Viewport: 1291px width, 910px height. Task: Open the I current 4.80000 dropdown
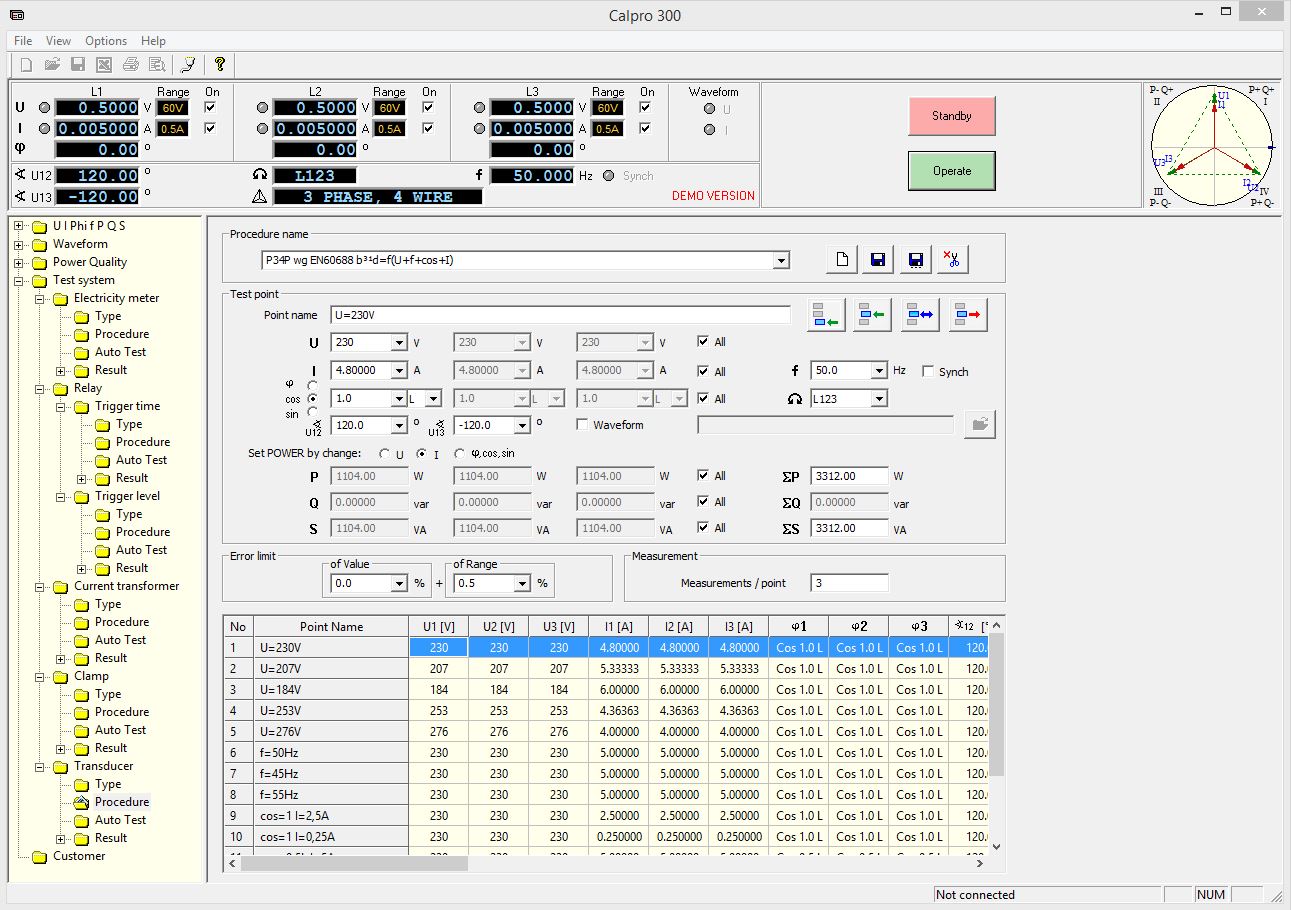(399, 370)
